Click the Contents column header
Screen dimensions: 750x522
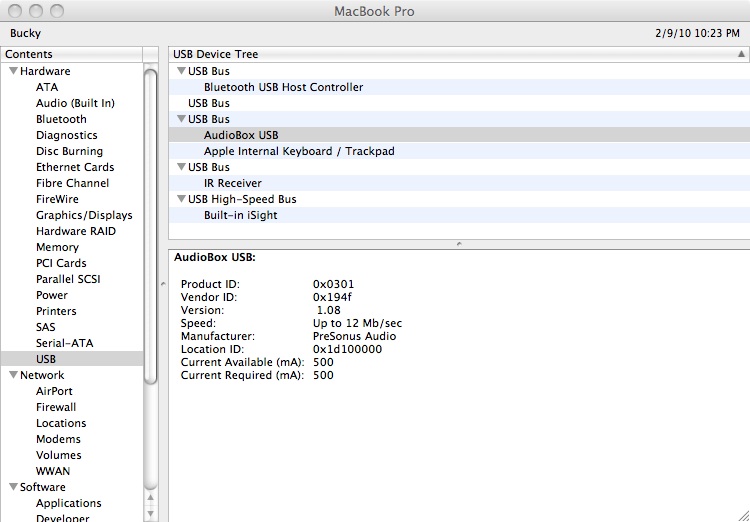coord(71,54)
